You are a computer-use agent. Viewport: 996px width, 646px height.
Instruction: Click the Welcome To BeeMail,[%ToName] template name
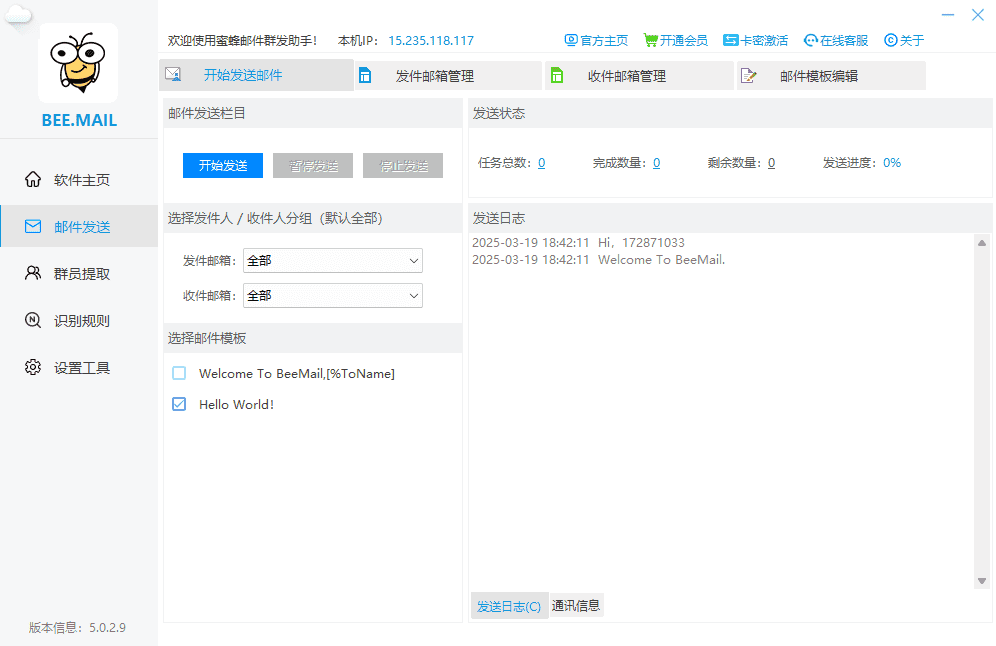coord(297,373)
